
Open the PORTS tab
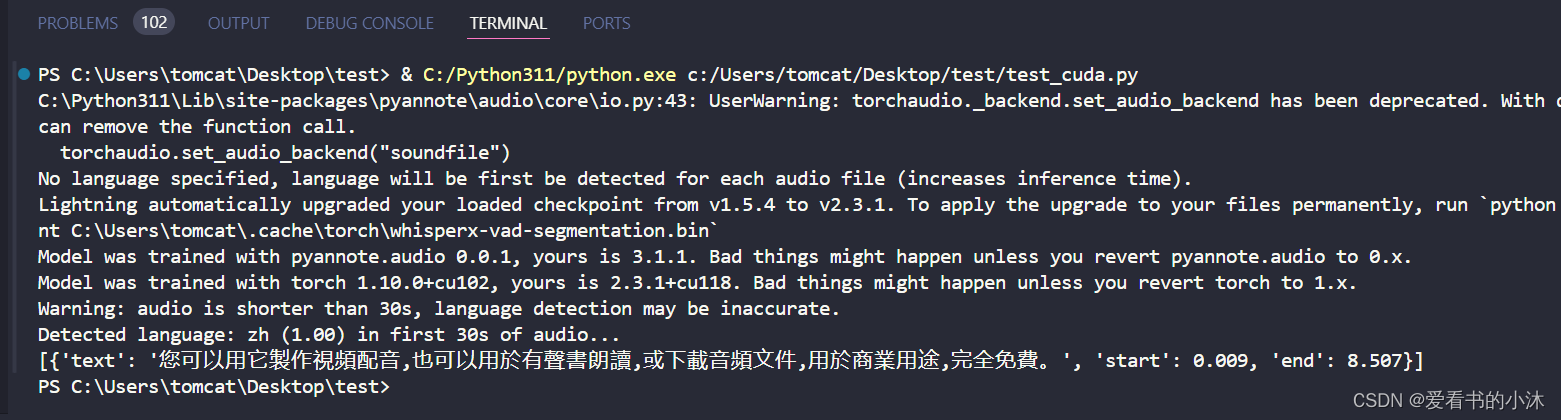[x=607, y=22]
